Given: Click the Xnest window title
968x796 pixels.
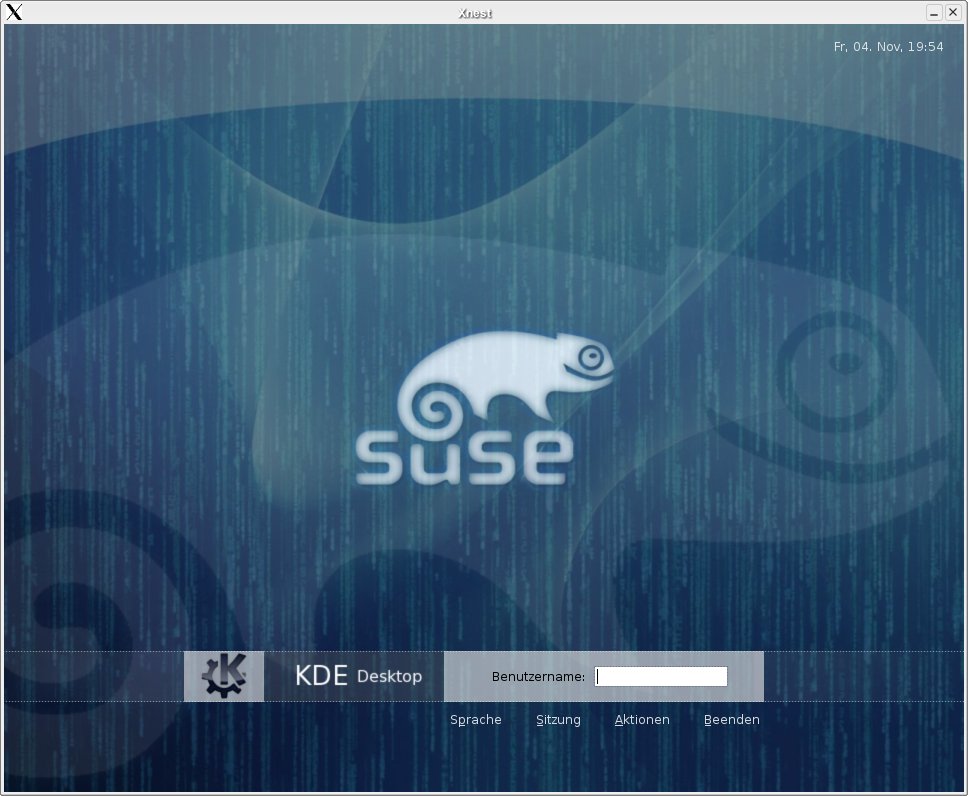Looking at the screenshot, I should 475,13.
